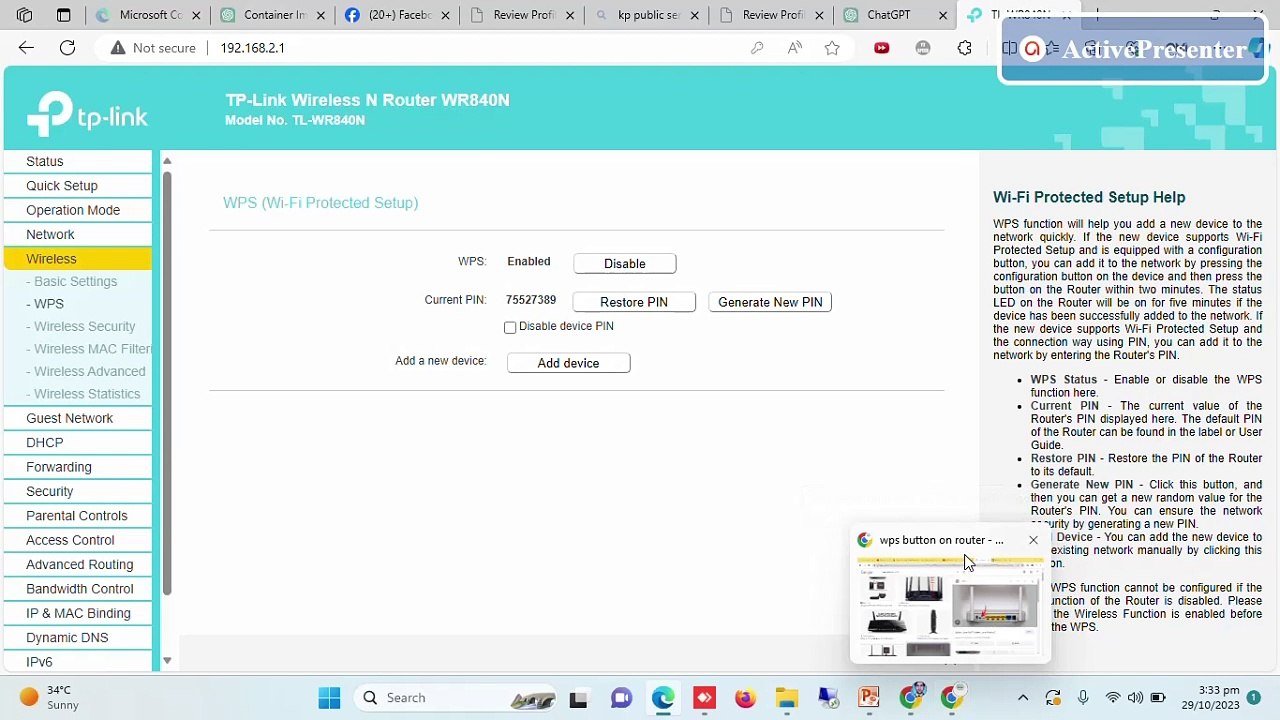Open Guest Network settings

[x=78, y=418]
